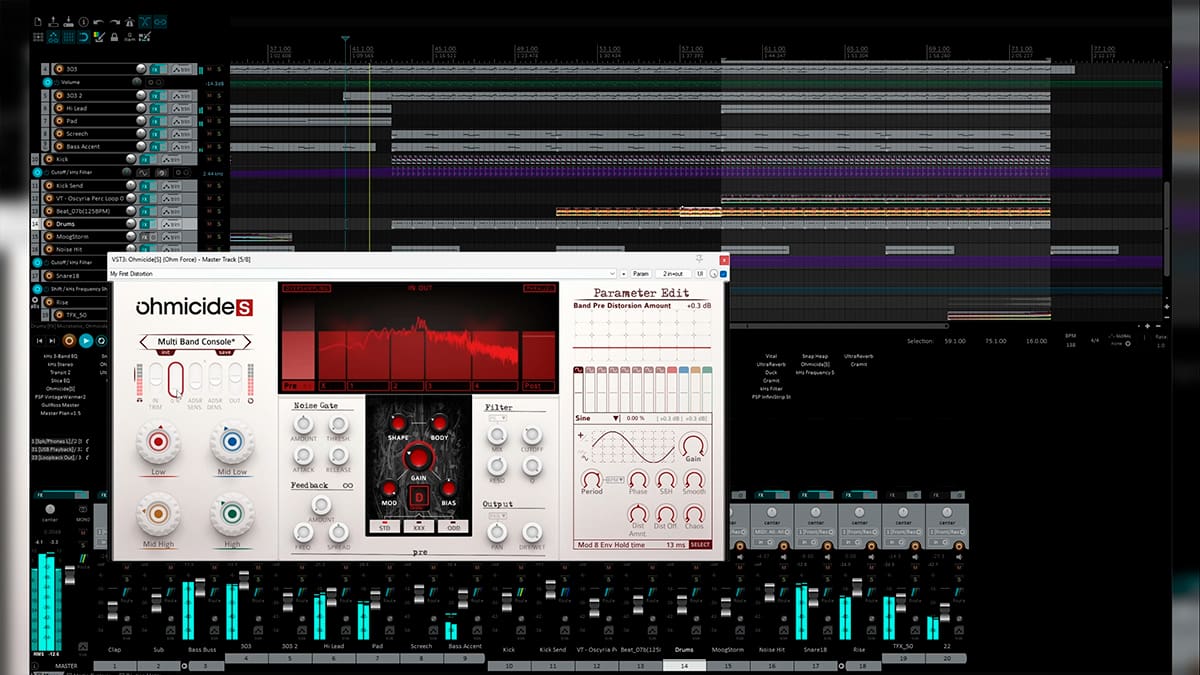1200x675 pixels.
Task: Click the add preset plus button
Action: click(x=624, y=273)
